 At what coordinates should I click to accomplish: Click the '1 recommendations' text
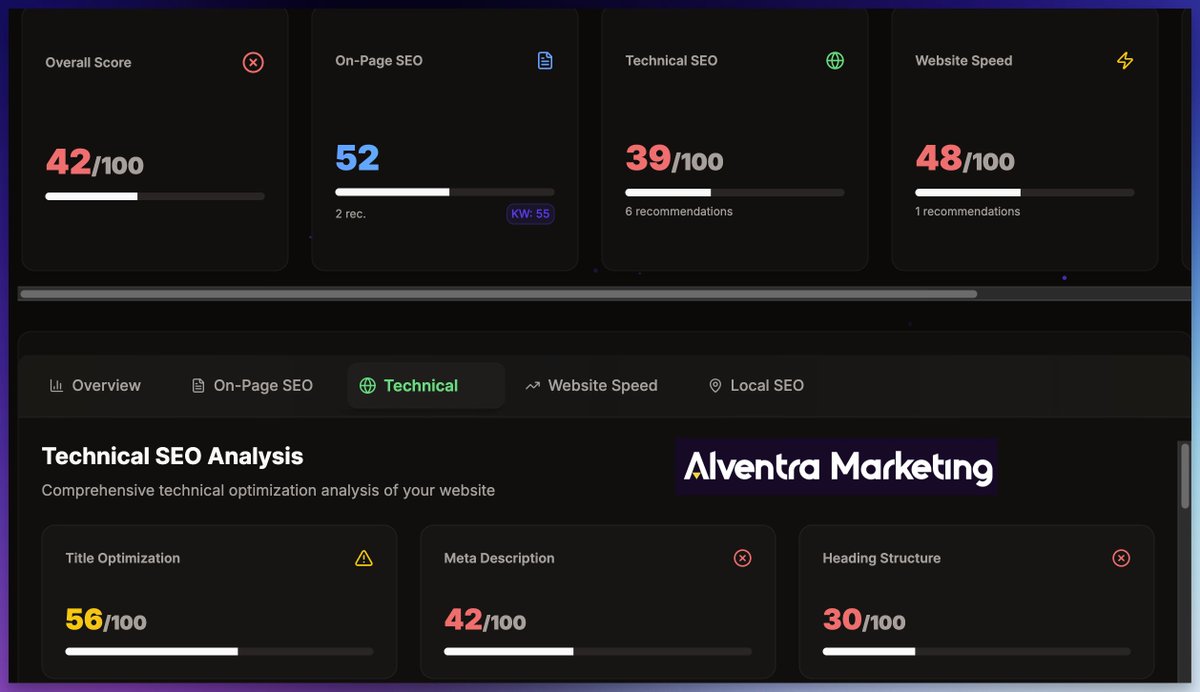tap(968, 211)
